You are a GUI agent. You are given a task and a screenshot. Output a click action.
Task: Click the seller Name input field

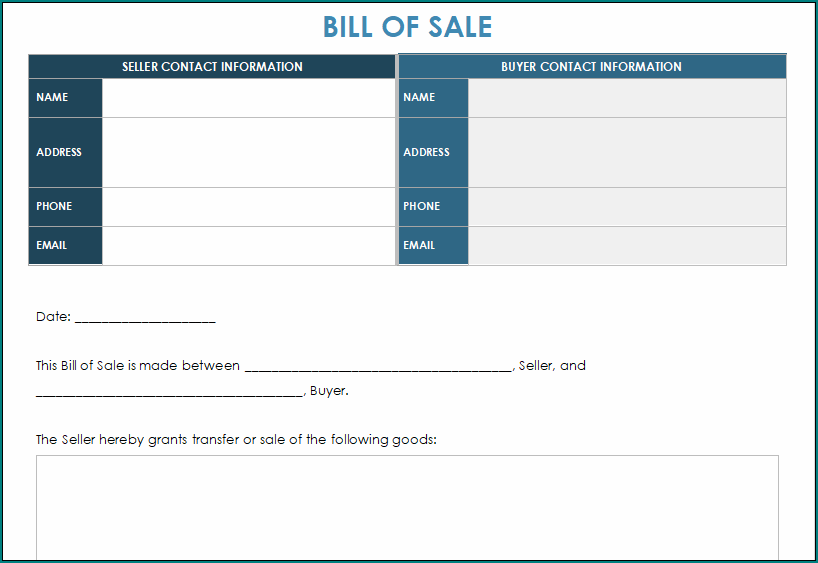(x=249, y=98)
